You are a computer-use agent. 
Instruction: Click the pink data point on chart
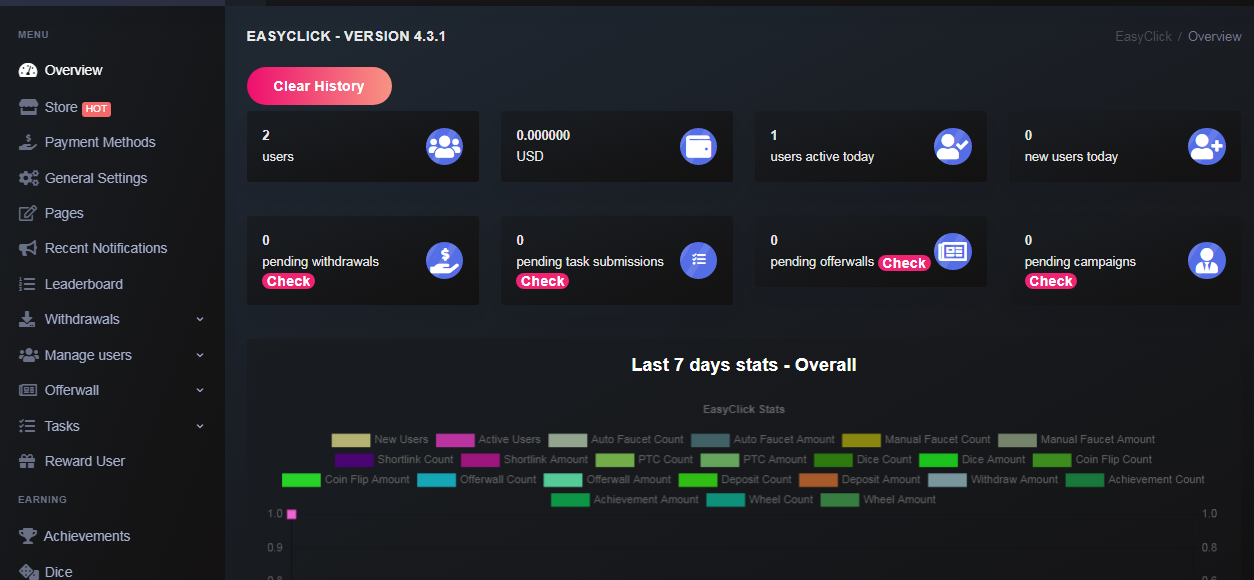click(x=292, y=514)
